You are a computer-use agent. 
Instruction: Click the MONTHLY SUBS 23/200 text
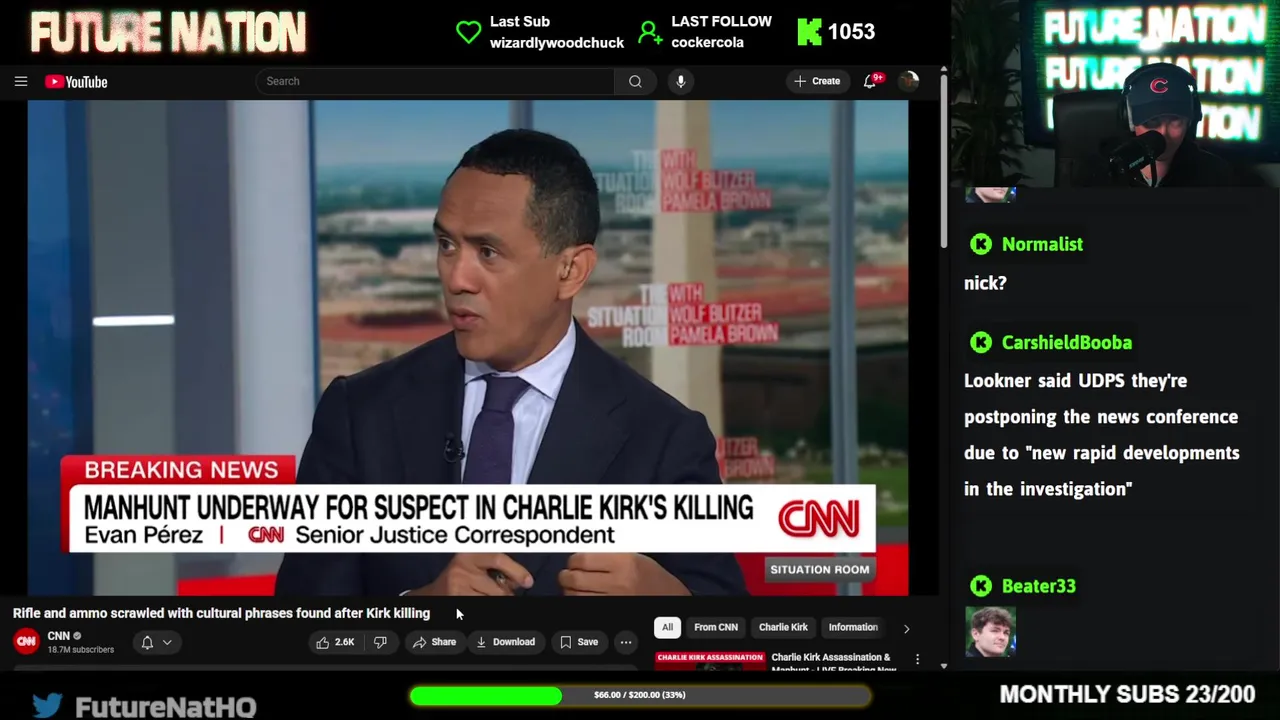click(x=1127, y=694)
